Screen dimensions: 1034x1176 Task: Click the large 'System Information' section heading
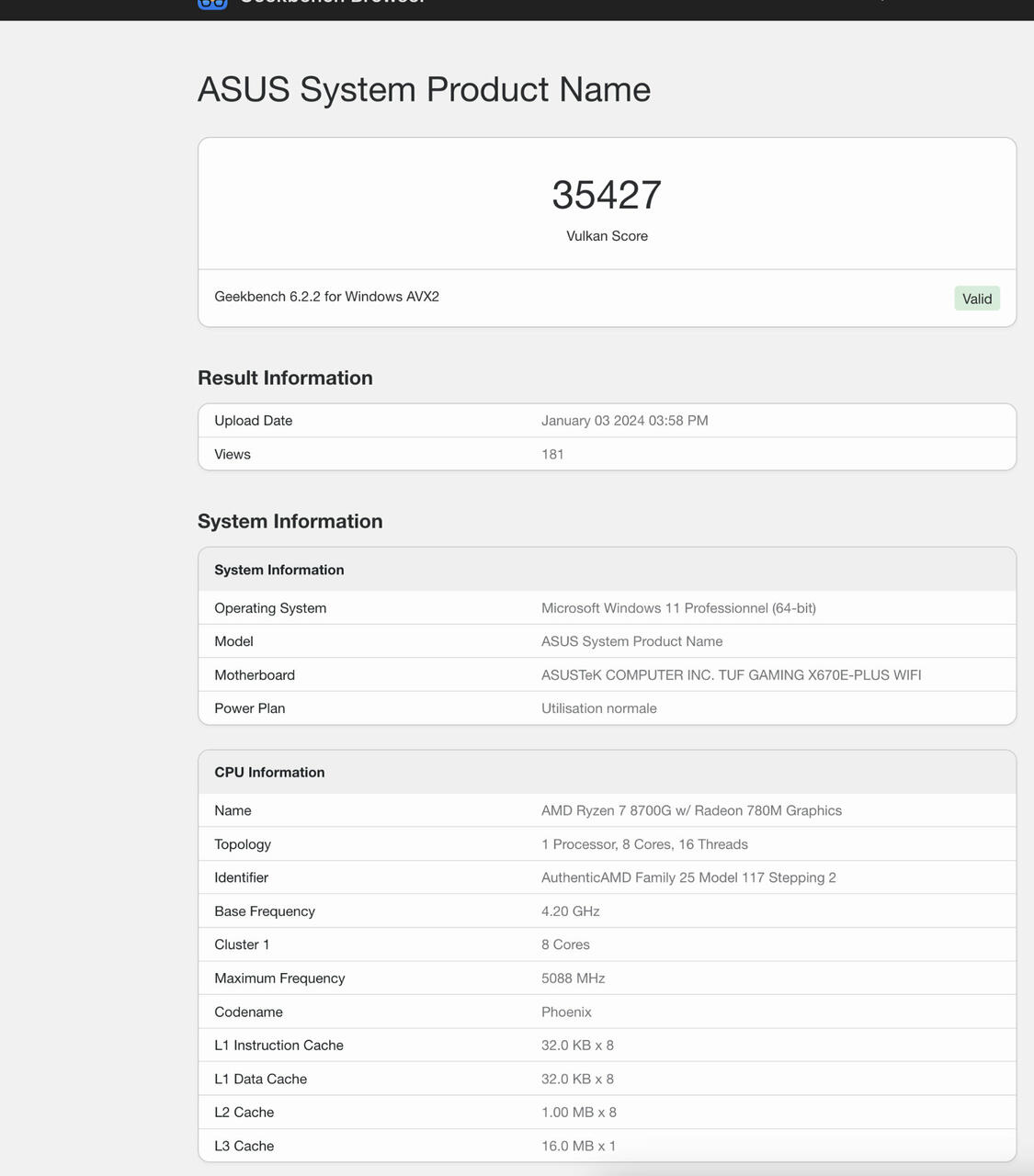(x=290, y=521)
